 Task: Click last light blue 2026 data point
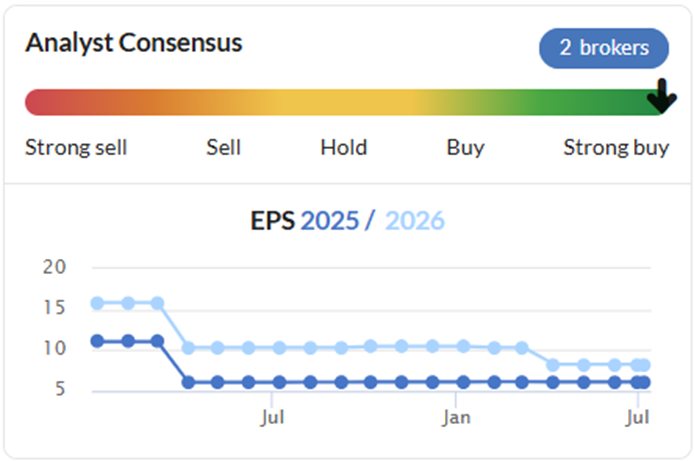point(644,365)
